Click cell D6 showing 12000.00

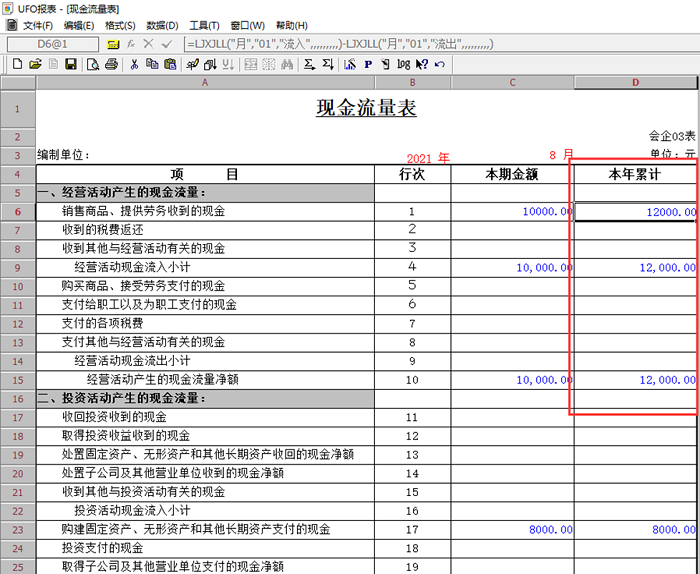tap(635, 212)
